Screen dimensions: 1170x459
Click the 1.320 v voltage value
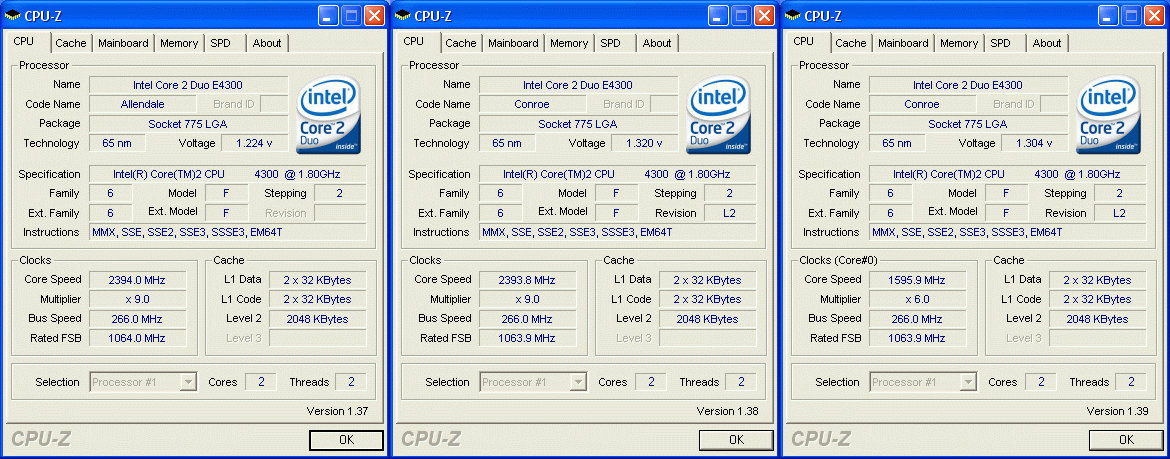coord(644,143)
